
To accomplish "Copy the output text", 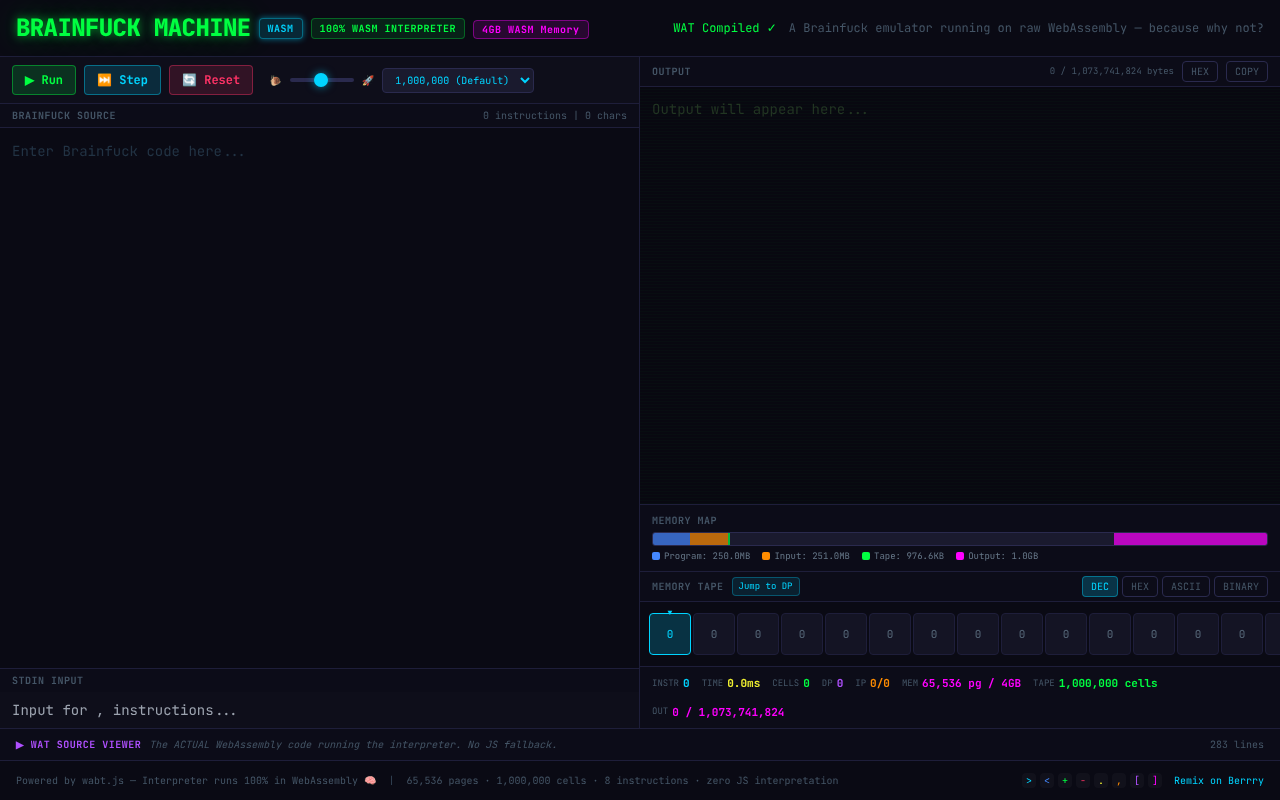I will pyautogui.click(x=1247, y=72).
